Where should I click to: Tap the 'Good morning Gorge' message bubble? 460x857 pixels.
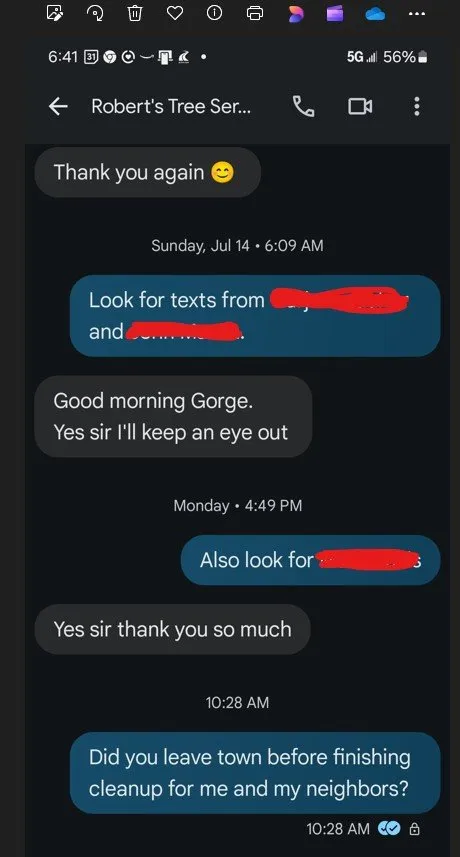click(x=173, y=416)
